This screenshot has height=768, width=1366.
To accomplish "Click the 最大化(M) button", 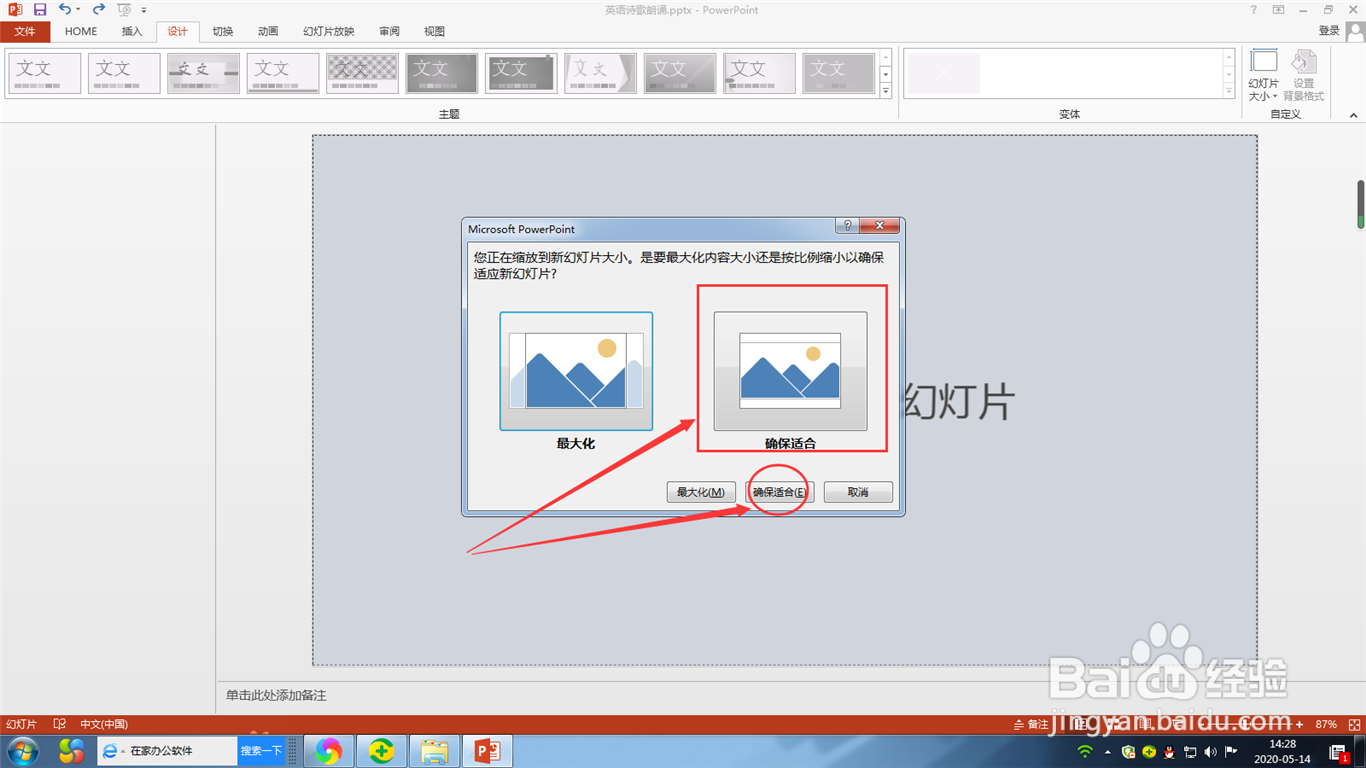I will (701, 492).
